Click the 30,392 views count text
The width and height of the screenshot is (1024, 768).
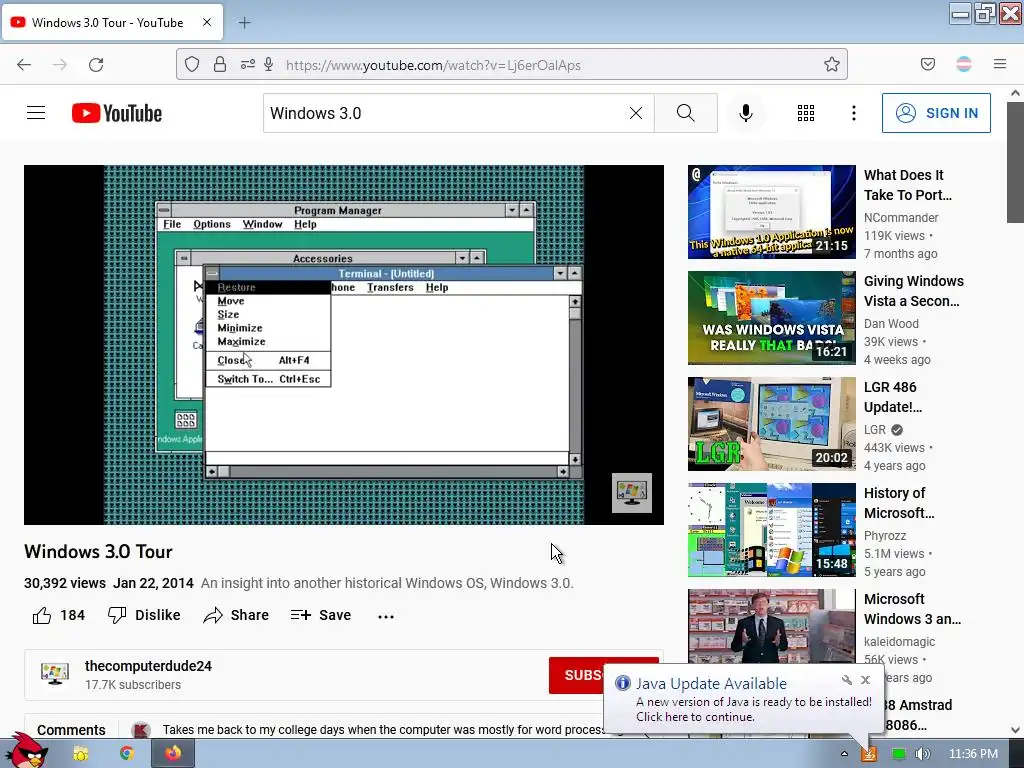pos(65,583)
